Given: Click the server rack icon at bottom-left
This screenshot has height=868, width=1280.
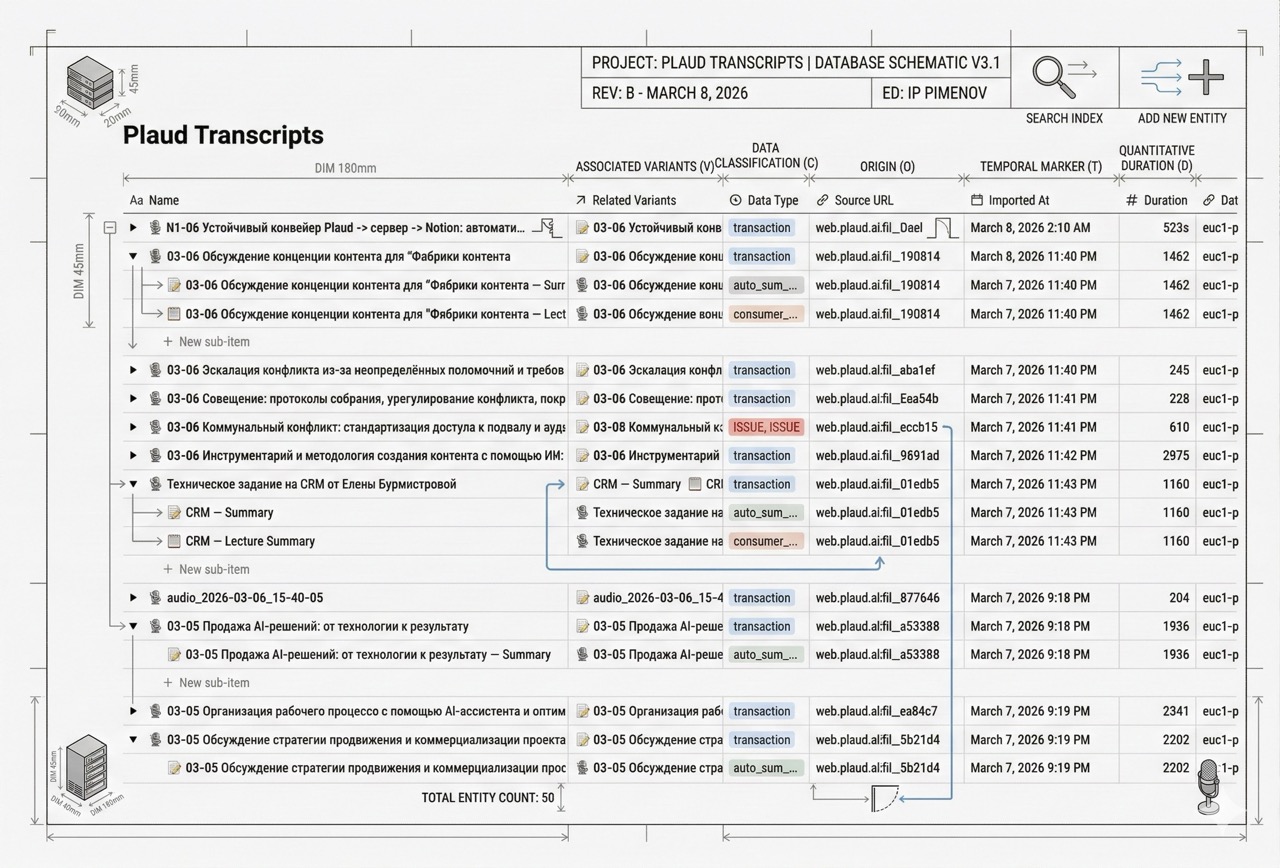Looking at the screenshot, I should [86, 764].
